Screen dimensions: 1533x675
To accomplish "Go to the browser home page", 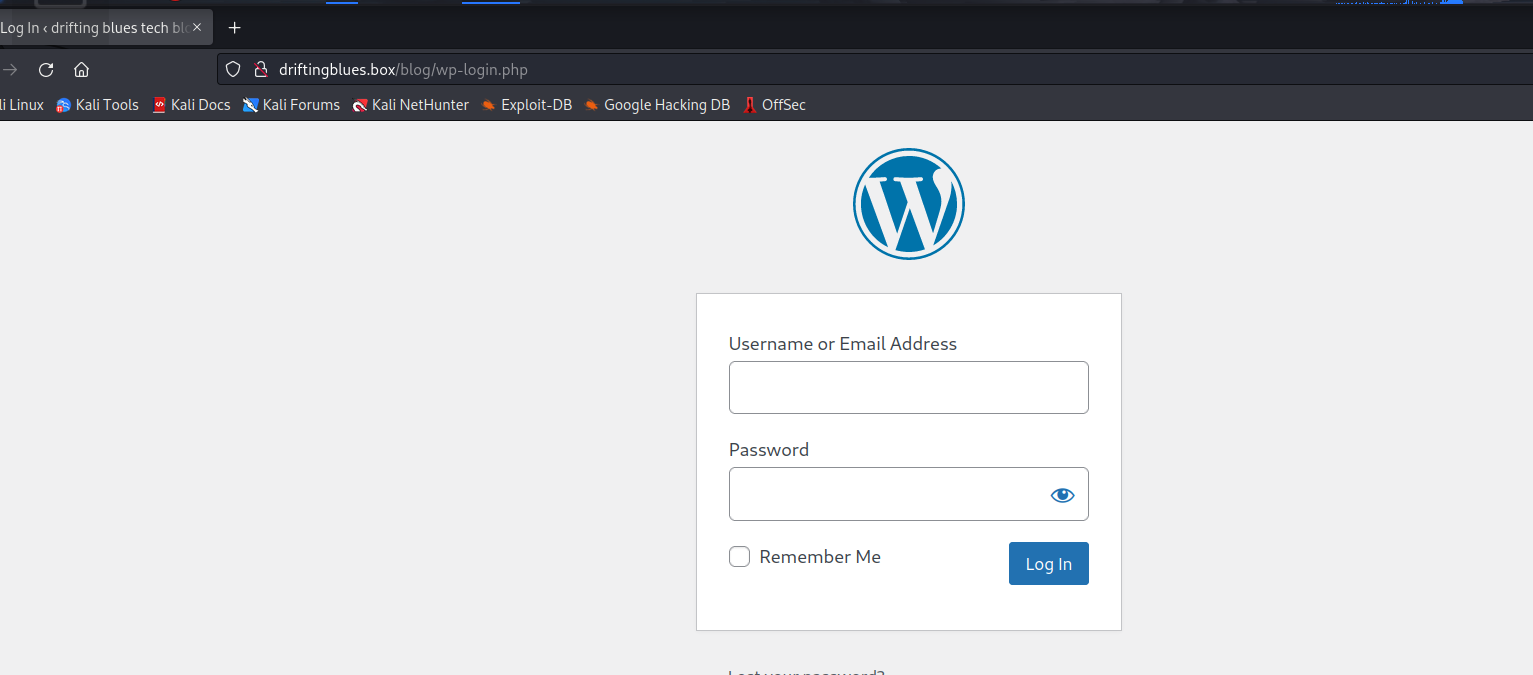I will click(x=82, y=70).
